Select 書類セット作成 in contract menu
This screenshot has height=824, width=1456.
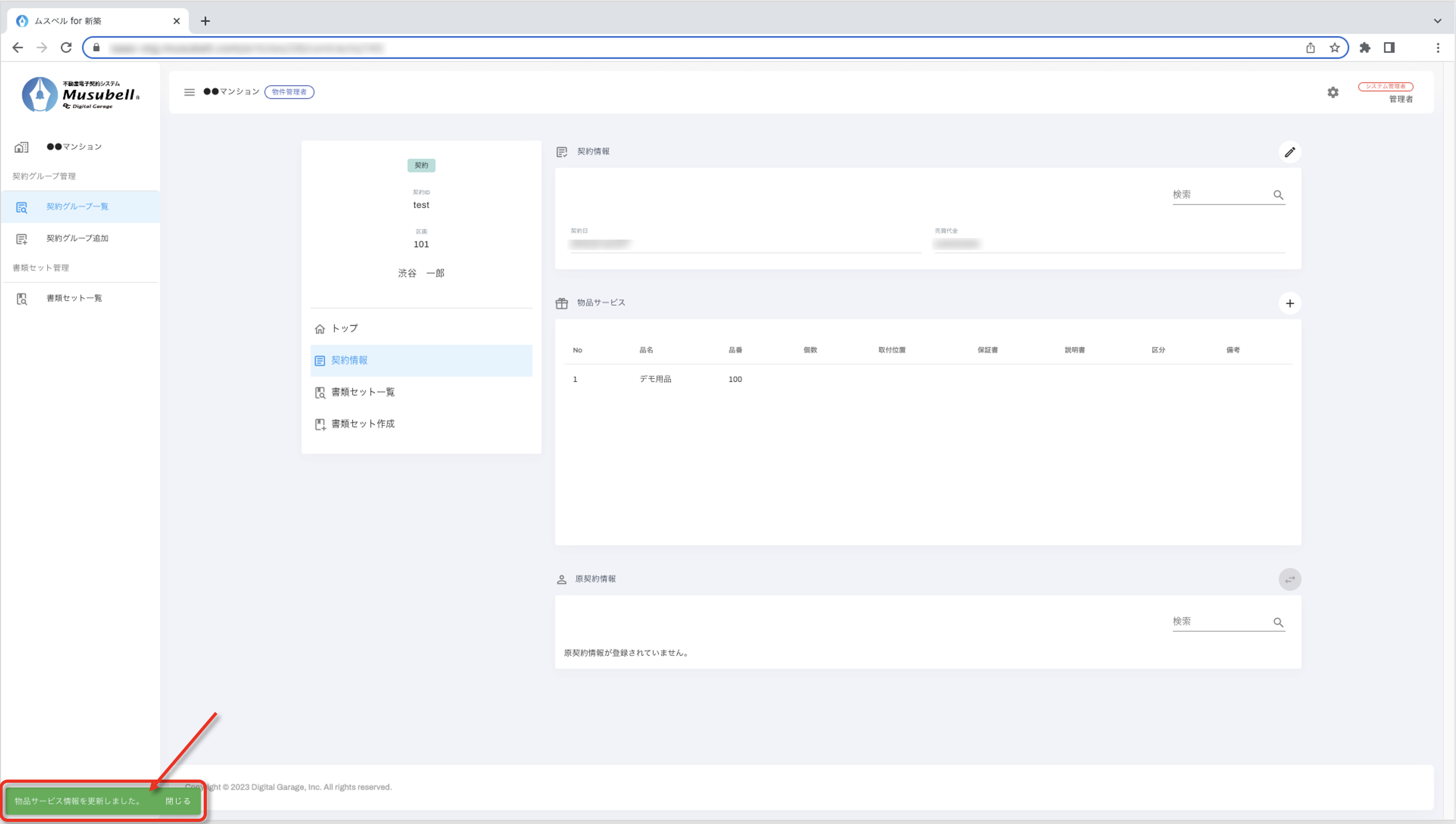point(362,424)
